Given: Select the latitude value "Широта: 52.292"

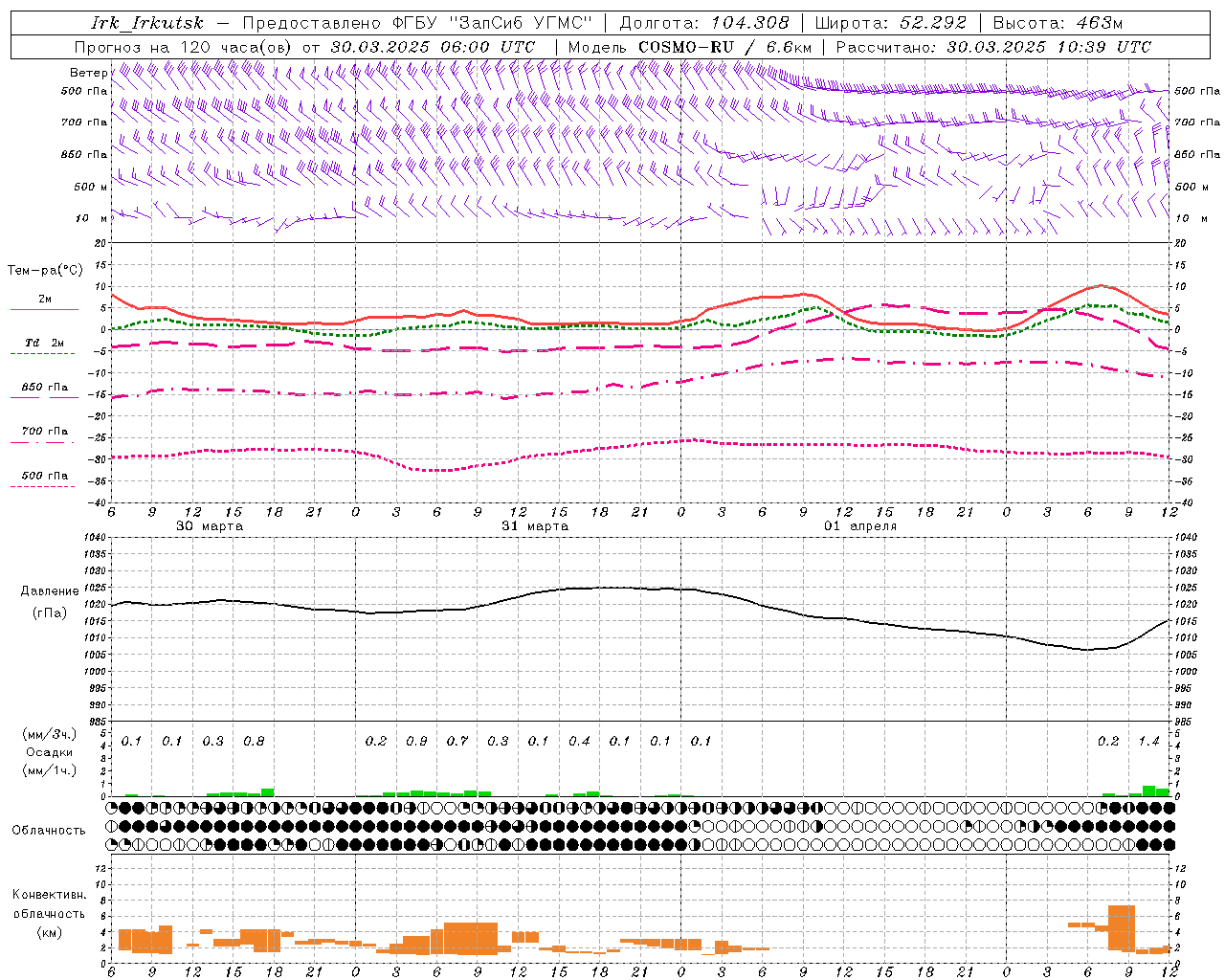Looking at the screenshot, I should click(891, 23).
